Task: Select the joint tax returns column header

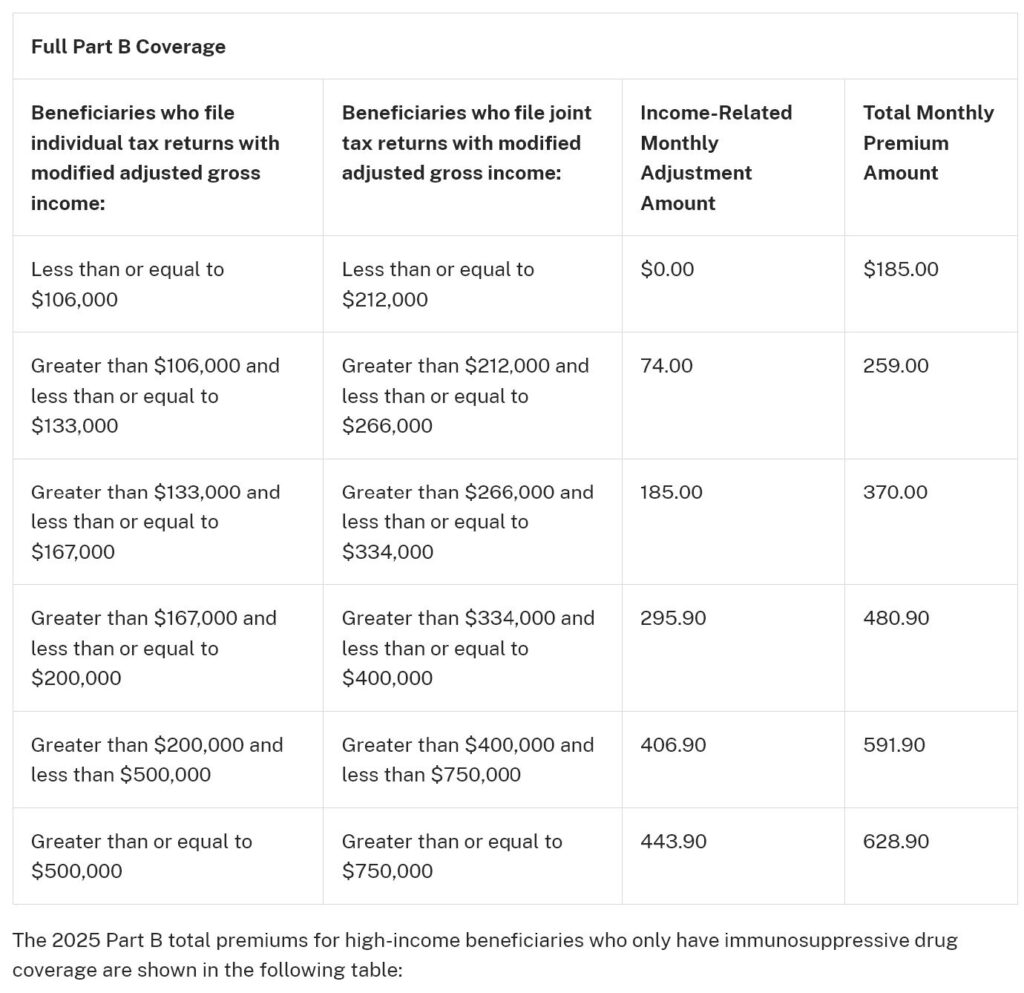Action: click(466, 142)
